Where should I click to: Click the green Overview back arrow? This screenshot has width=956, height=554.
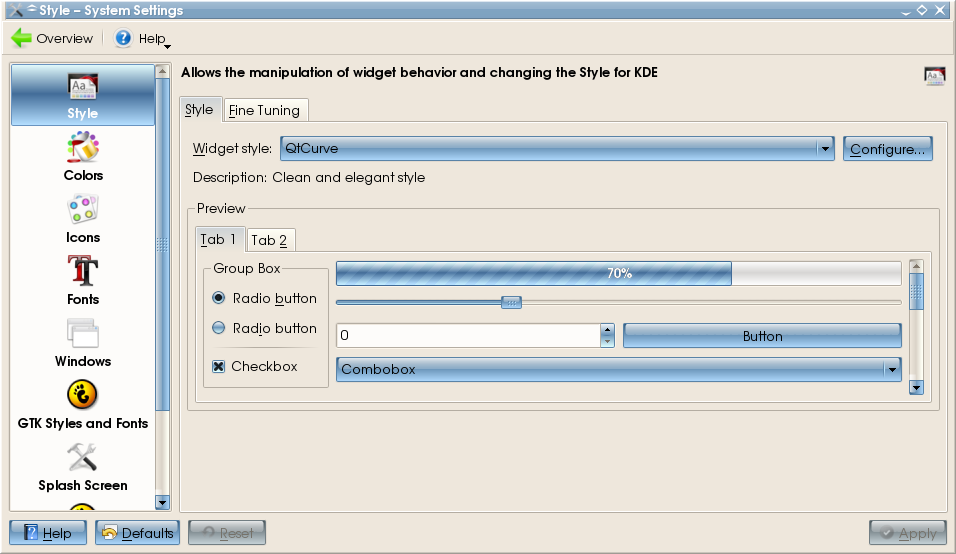[x=21, y=38]
